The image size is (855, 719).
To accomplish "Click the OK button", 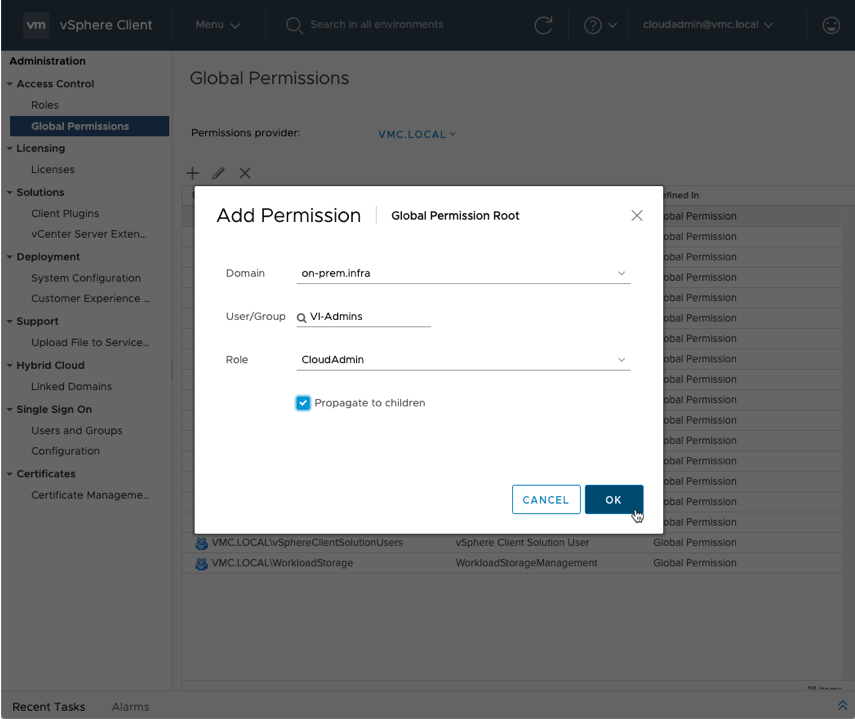I will [613, 500].
